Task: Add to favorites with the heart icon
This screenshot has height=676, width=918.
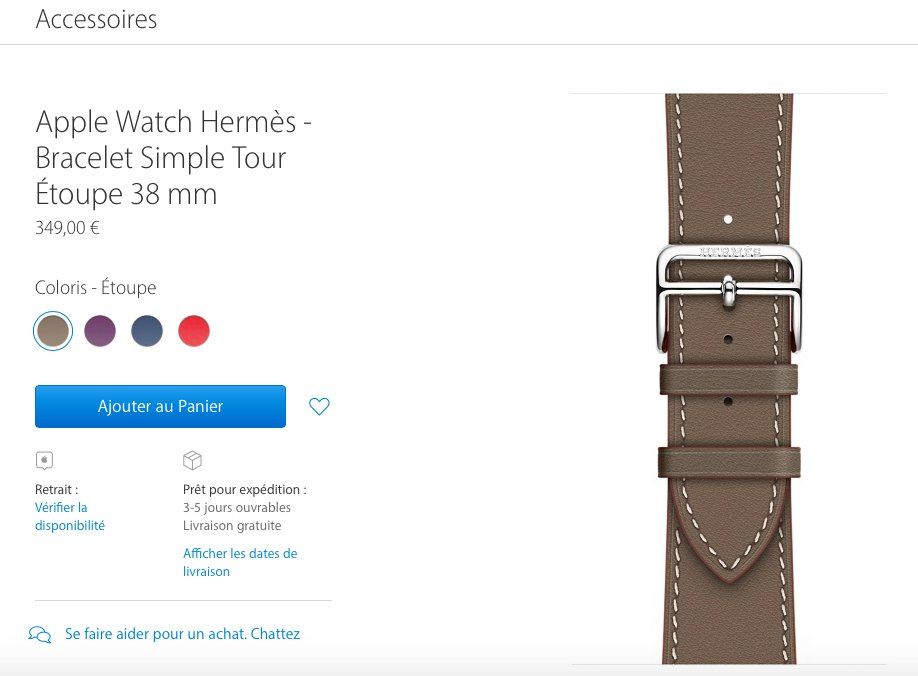Action: (319, 406)
